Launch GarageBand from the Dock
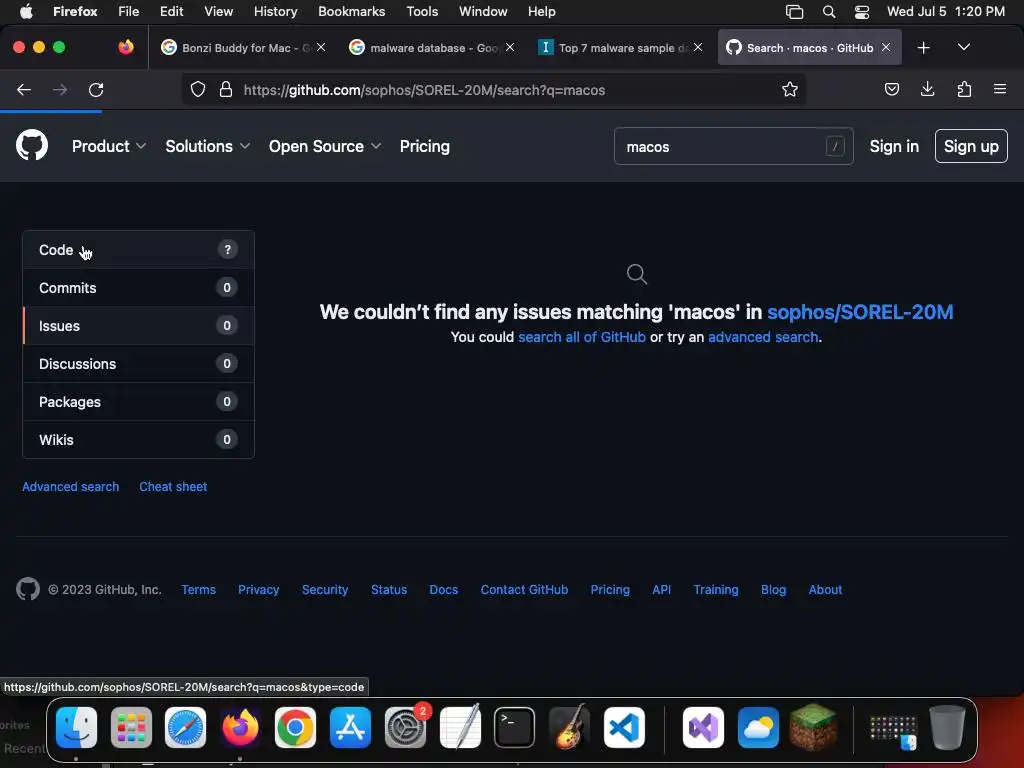Viewport: 1024px width, 768px height. click(569, 728)
